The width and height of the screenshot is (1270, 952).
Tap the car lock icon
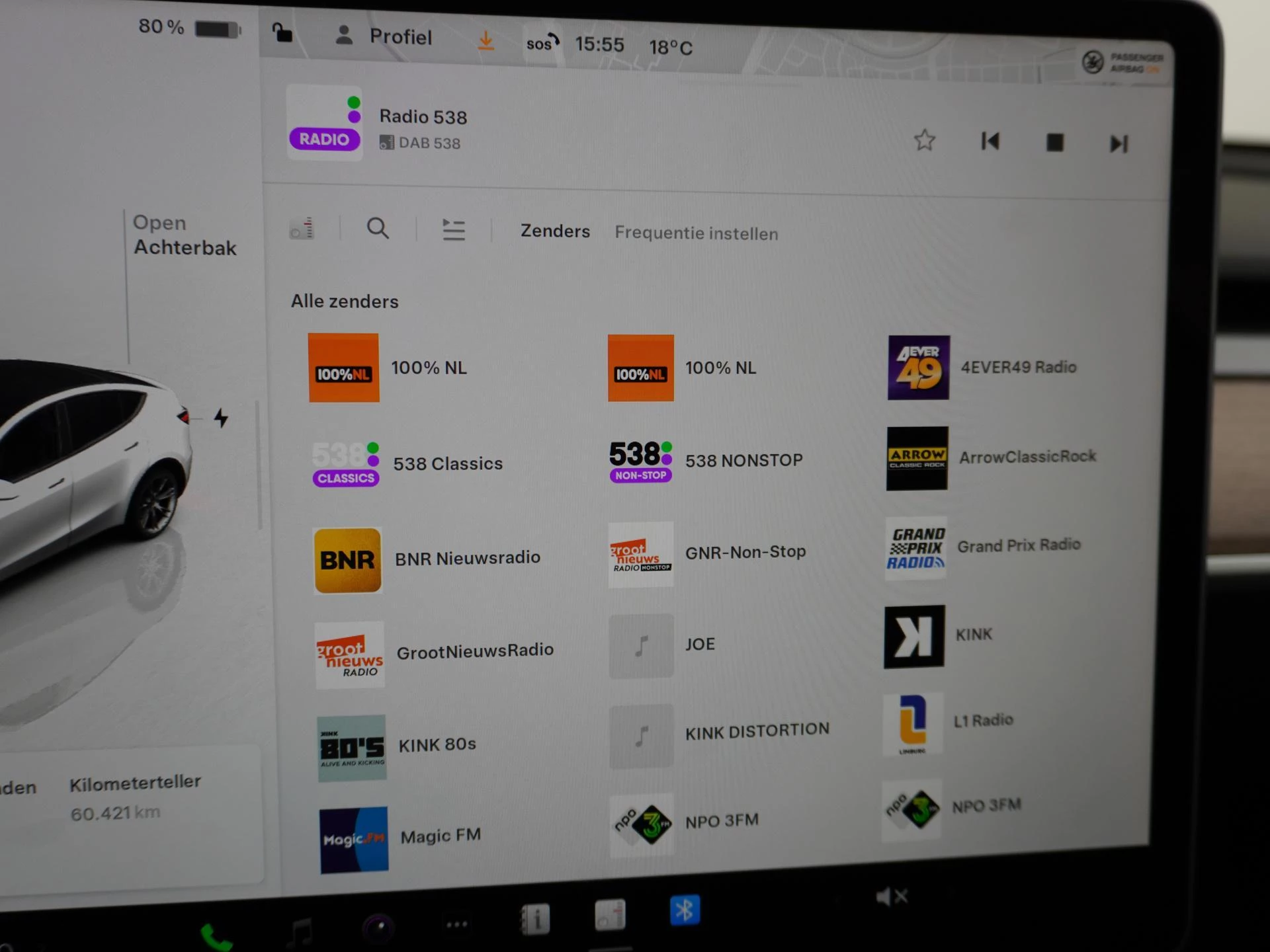[x=282, y=32]
